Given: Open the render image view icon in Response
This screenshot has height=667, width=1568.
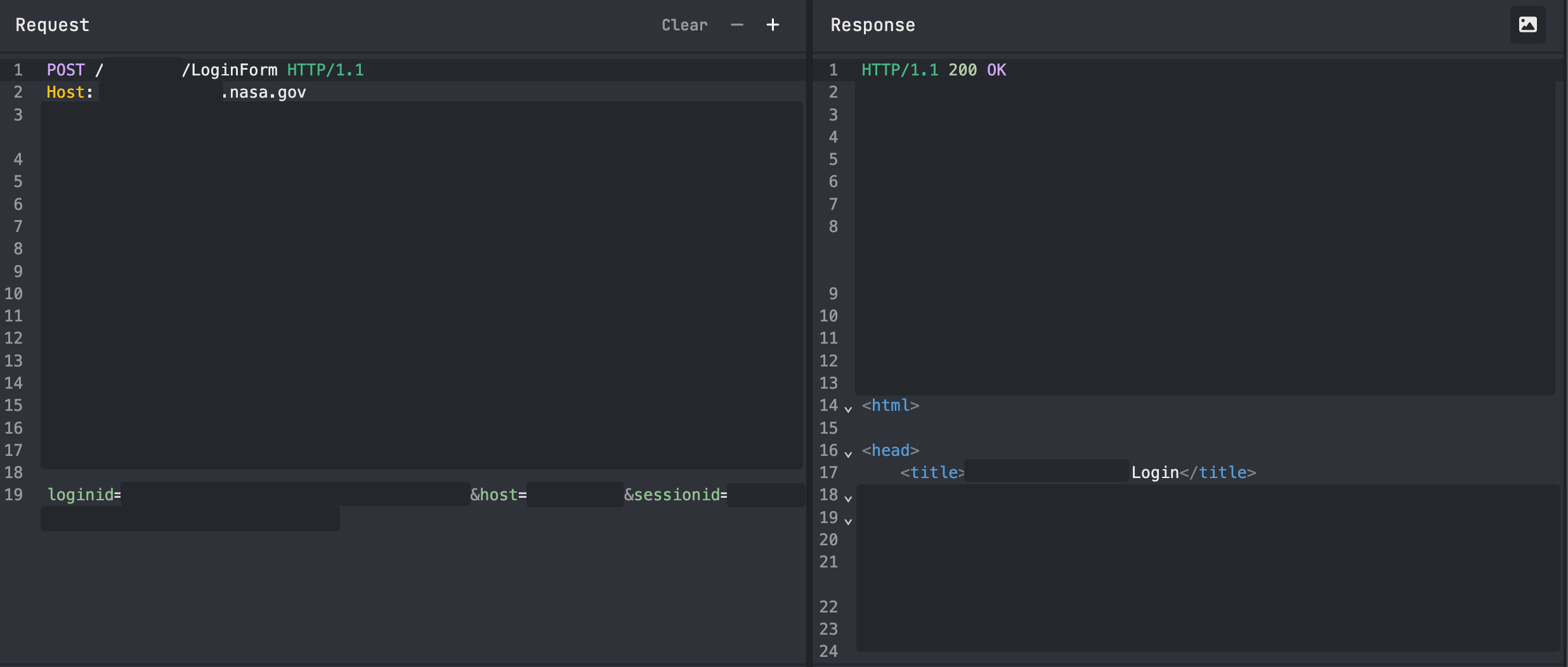Looking at the screenshot, I should coord(1528,25).
